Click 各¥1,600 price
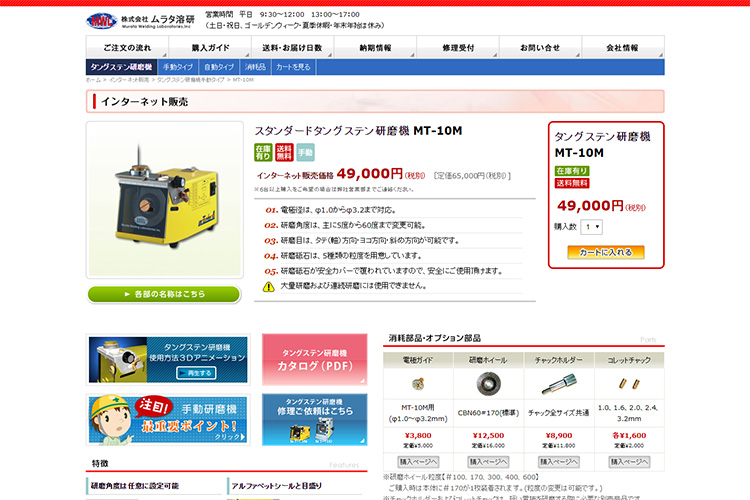The width and height of the screenshot is (750, 500). coord(629,435)
